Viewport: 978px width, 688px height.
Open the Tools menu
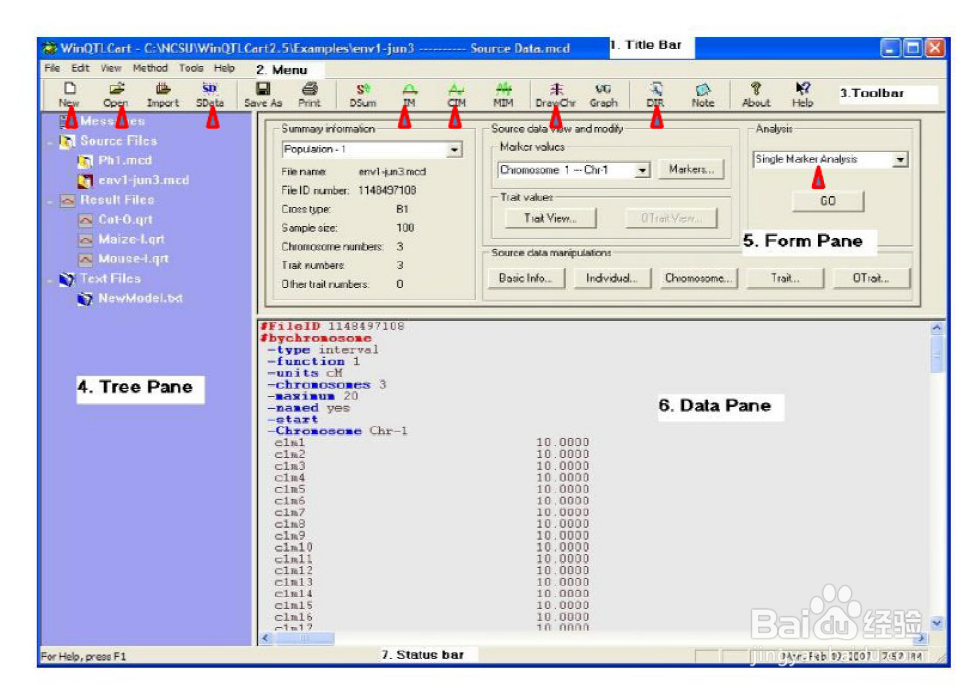(191, 68)
